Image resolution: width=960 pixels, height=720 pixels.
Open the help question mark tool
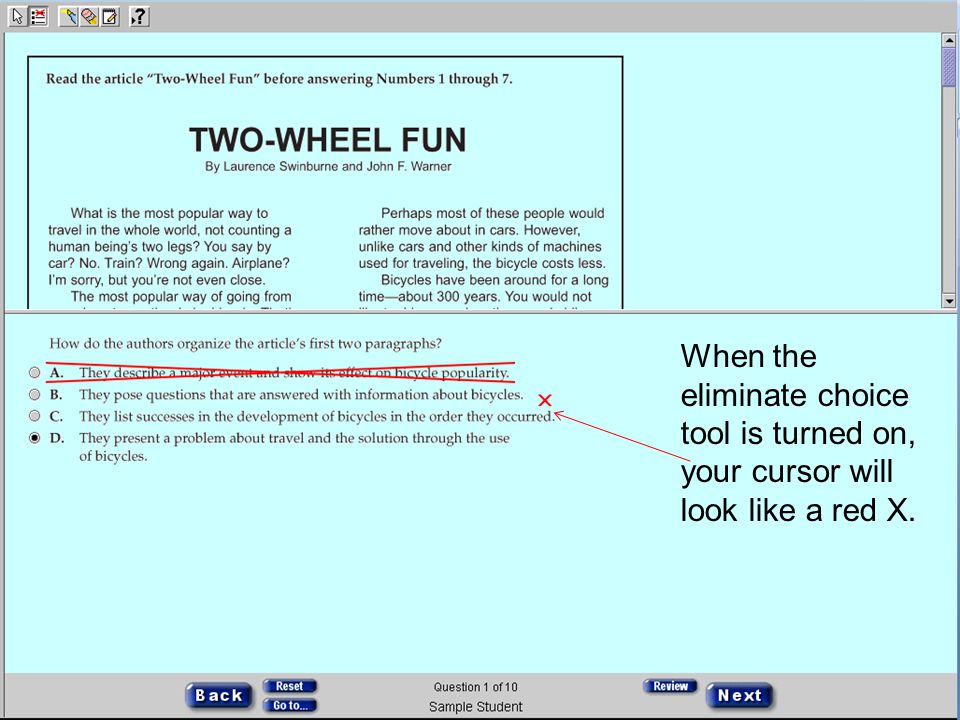tap(140, 17)
